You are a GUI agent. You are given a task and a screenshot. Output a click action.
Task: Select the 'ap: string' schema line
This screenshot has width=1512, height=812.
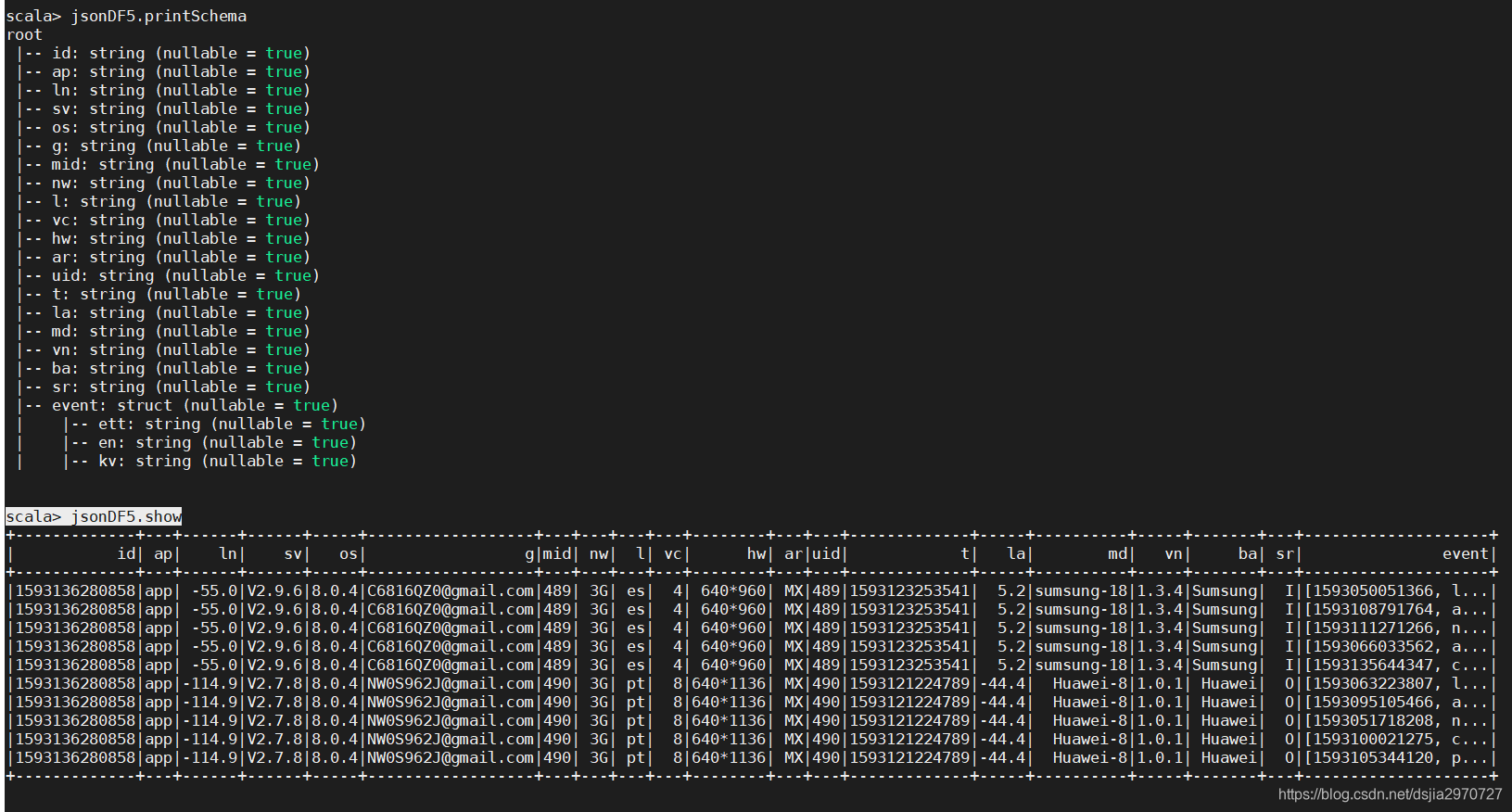tap(162, 71)
